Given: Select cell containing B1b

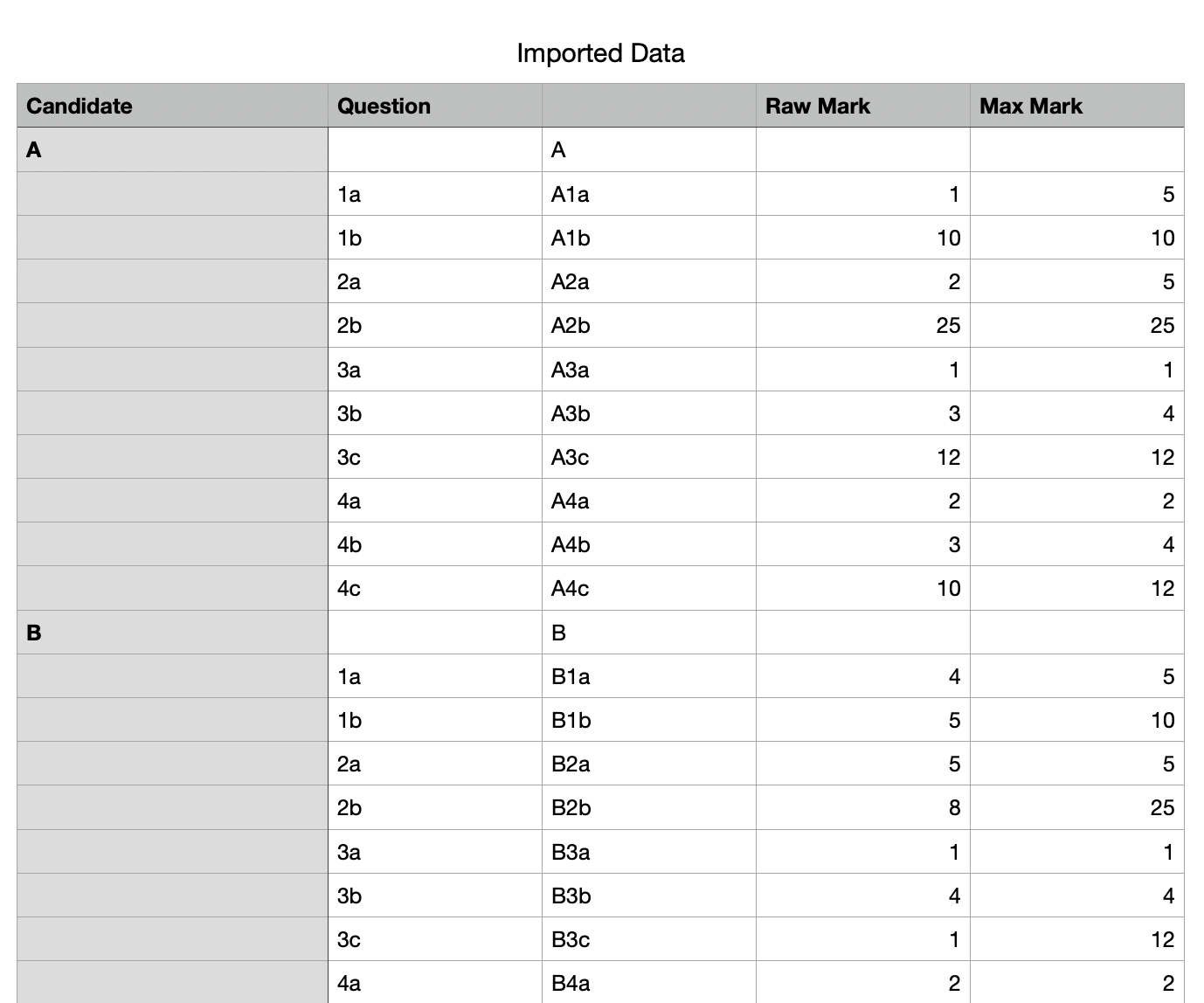Looking at the screenshot, I should pyautogui.click(x=648, y=721).
